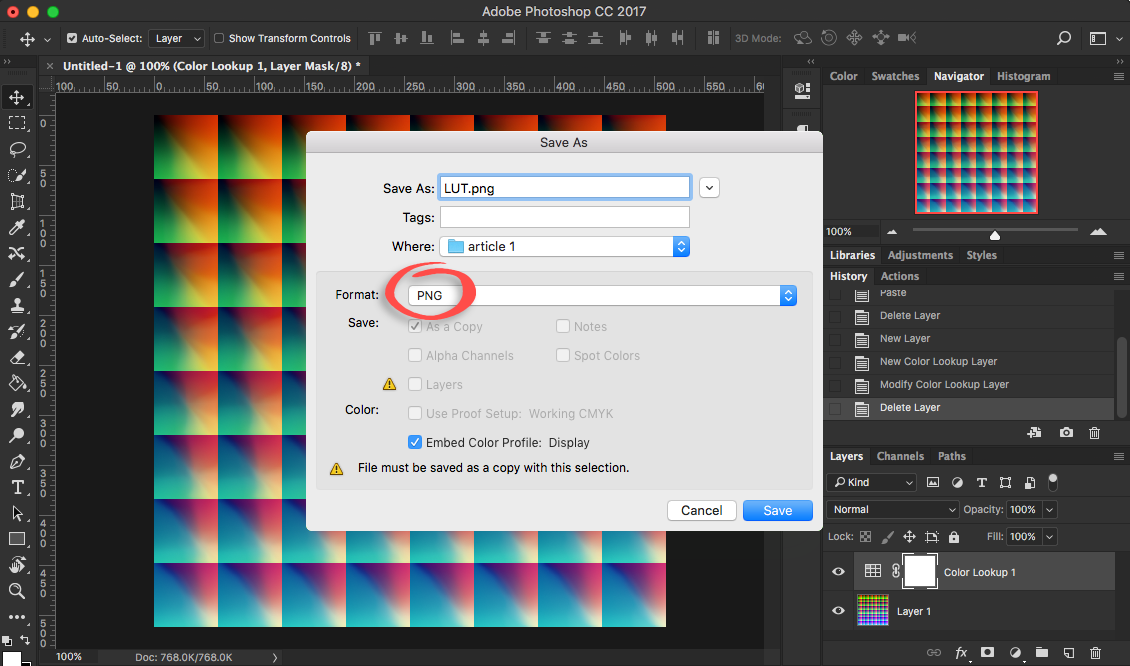Click the search magnifier icon in options bar

point(1064,38)
